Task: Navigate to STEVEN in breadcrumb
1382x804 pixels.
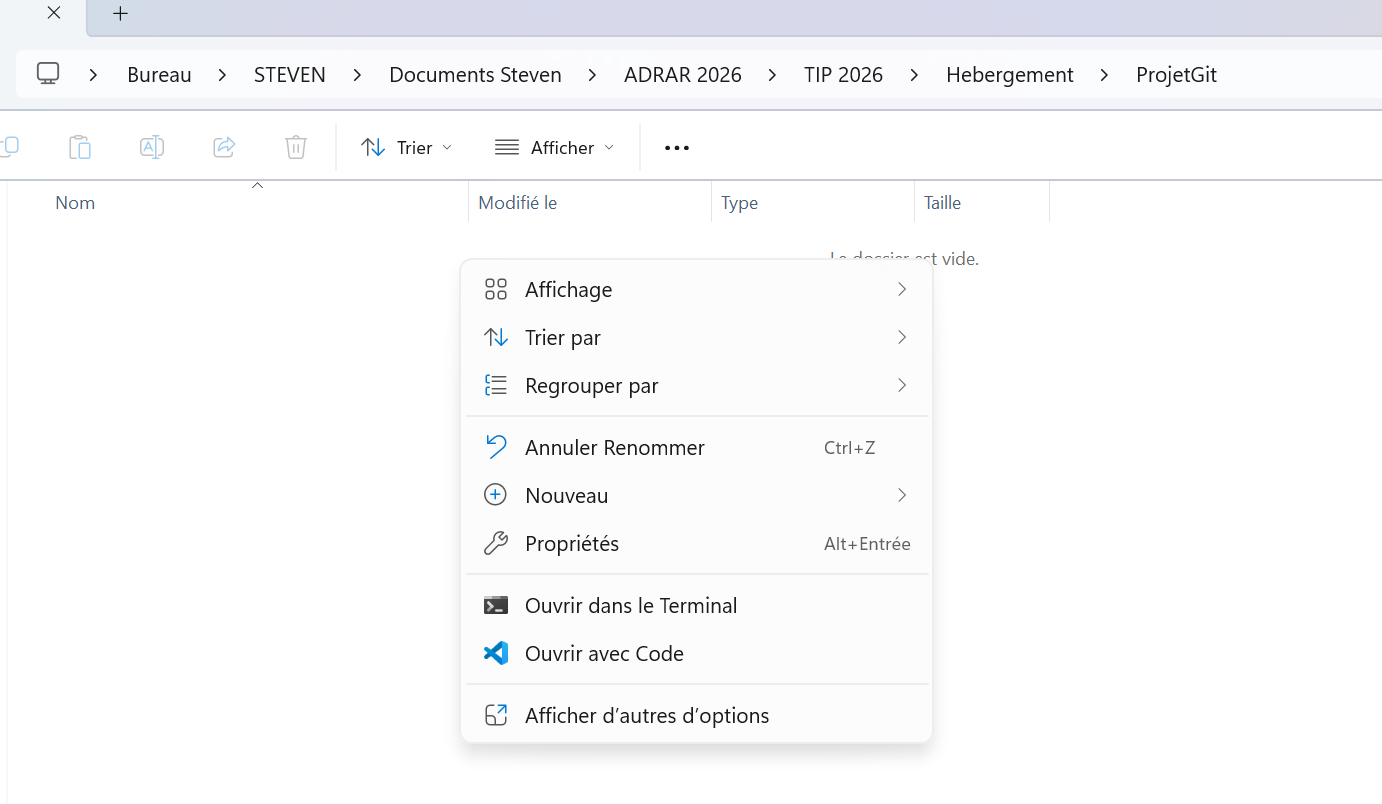Action: [290, 75]
